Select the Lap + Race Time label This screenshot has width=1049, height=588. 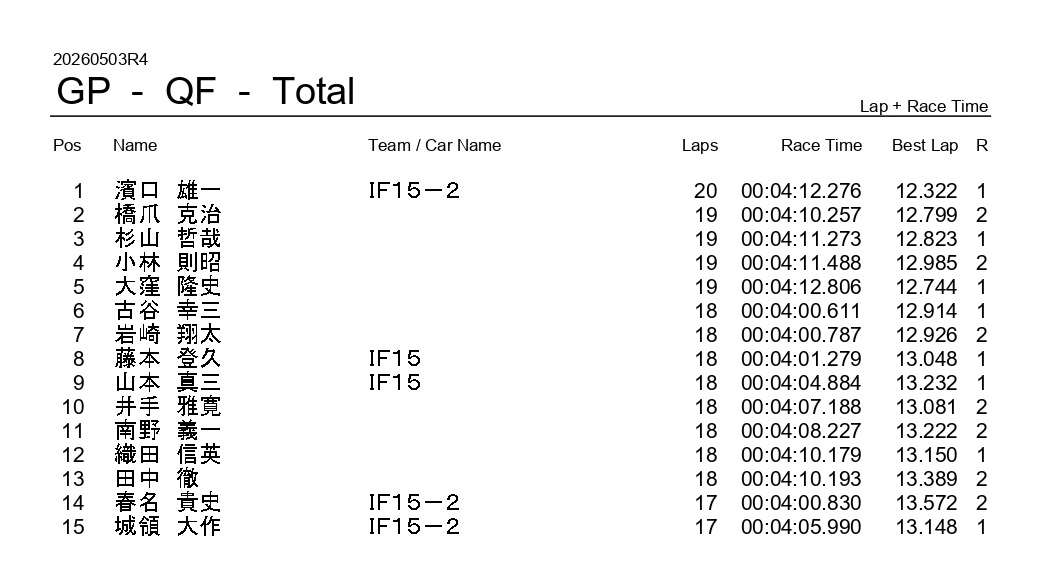click(923, 106)
